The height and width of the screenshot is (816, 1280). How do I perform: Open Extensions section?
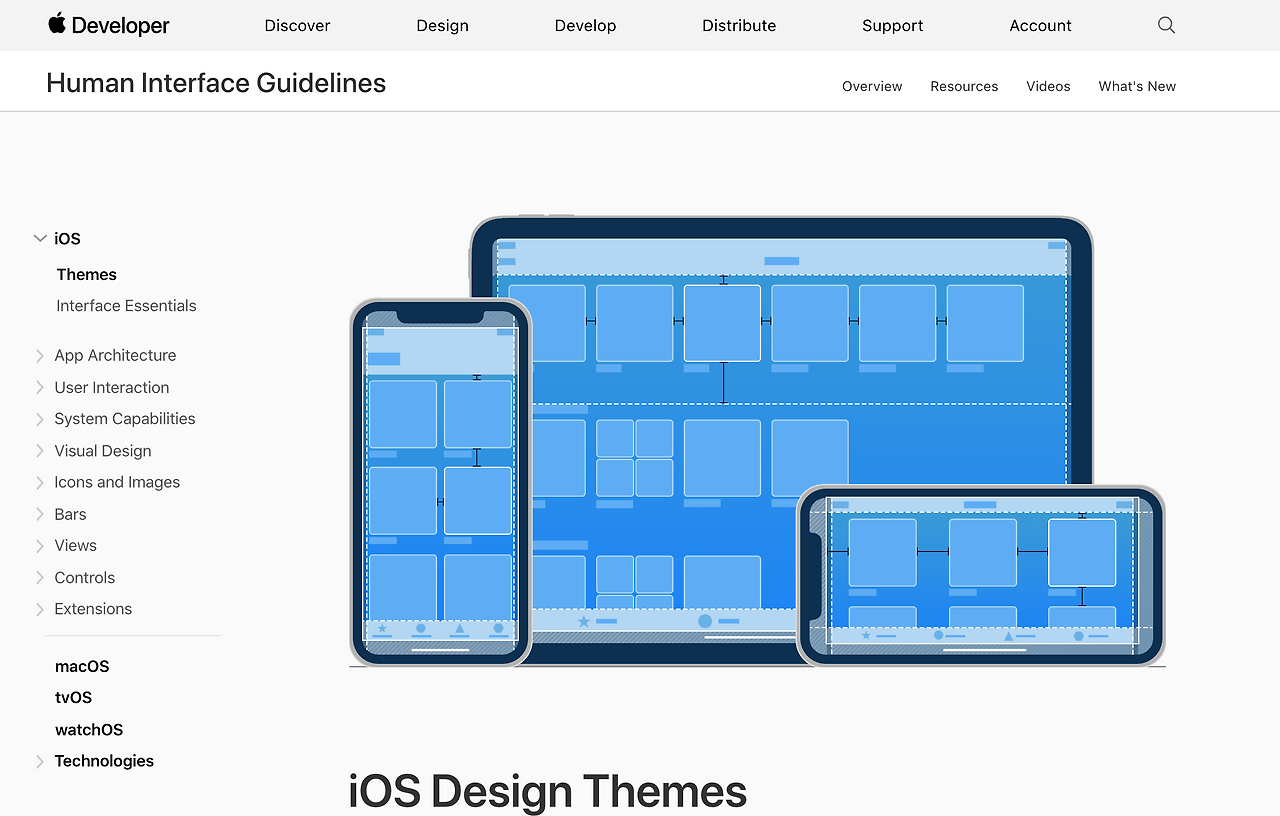click(93, 609)
